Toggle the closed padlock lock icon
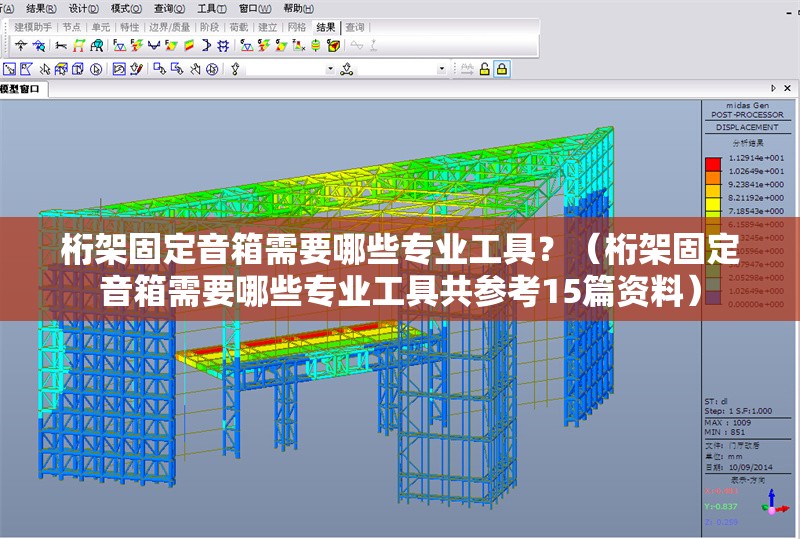Image resolution: width=800 pixels, height=539 pixels. [x=502, y=69]
